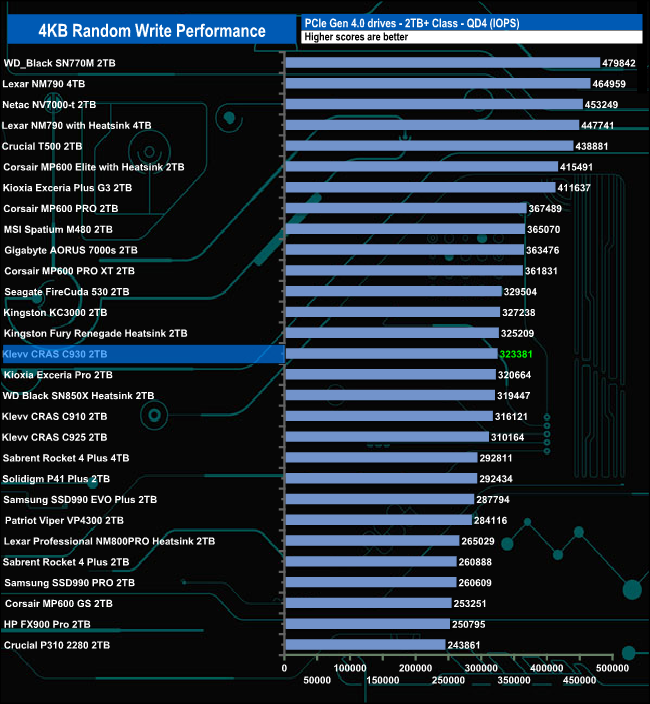Image resolution: width=650 pixels, height=704 pixels.
Task: Select the 350000 axis tick label
Action: pos(514,680)
